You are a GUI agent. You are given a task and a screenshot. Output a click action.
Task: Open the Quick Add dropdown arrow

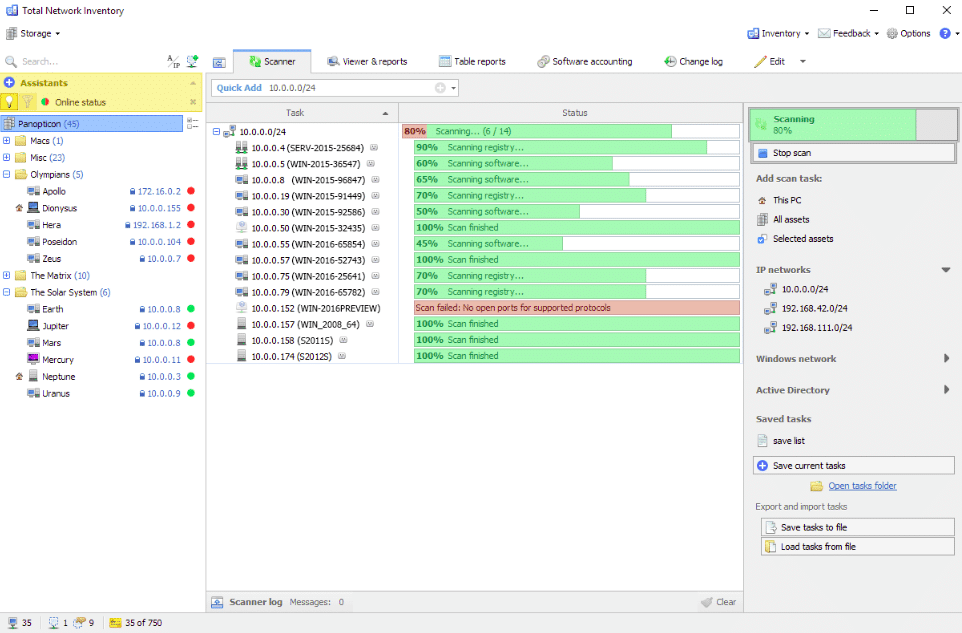click(453, 88)
